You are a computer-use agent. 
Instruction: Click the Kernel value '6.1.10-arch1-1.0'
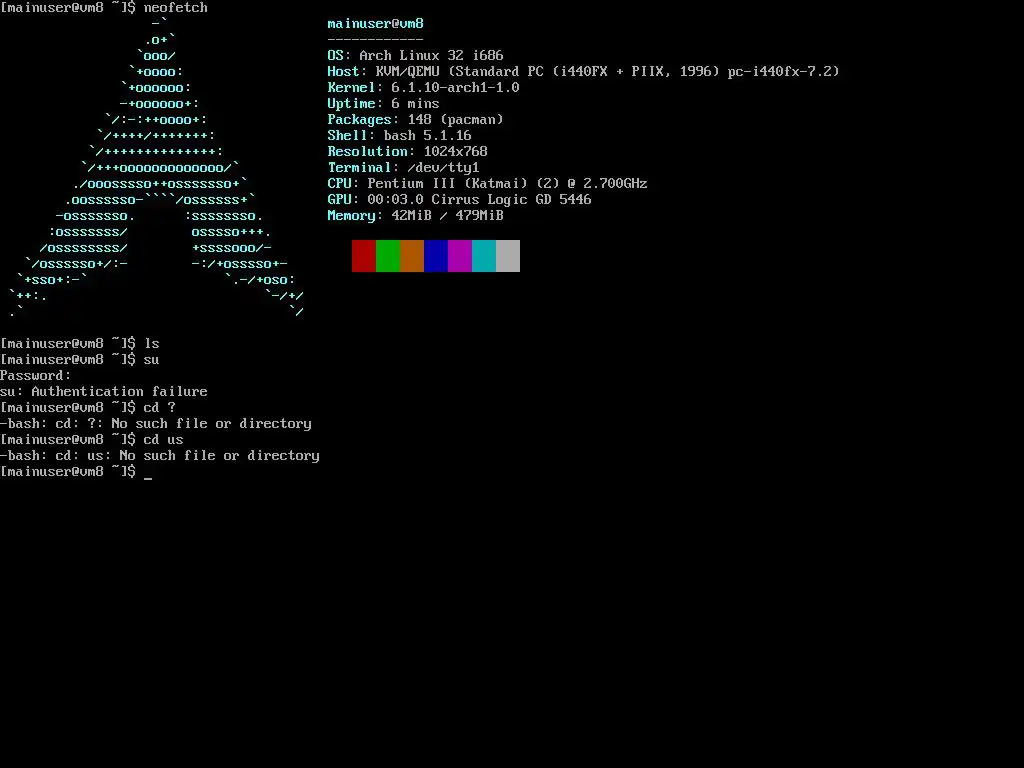point(455,88)
